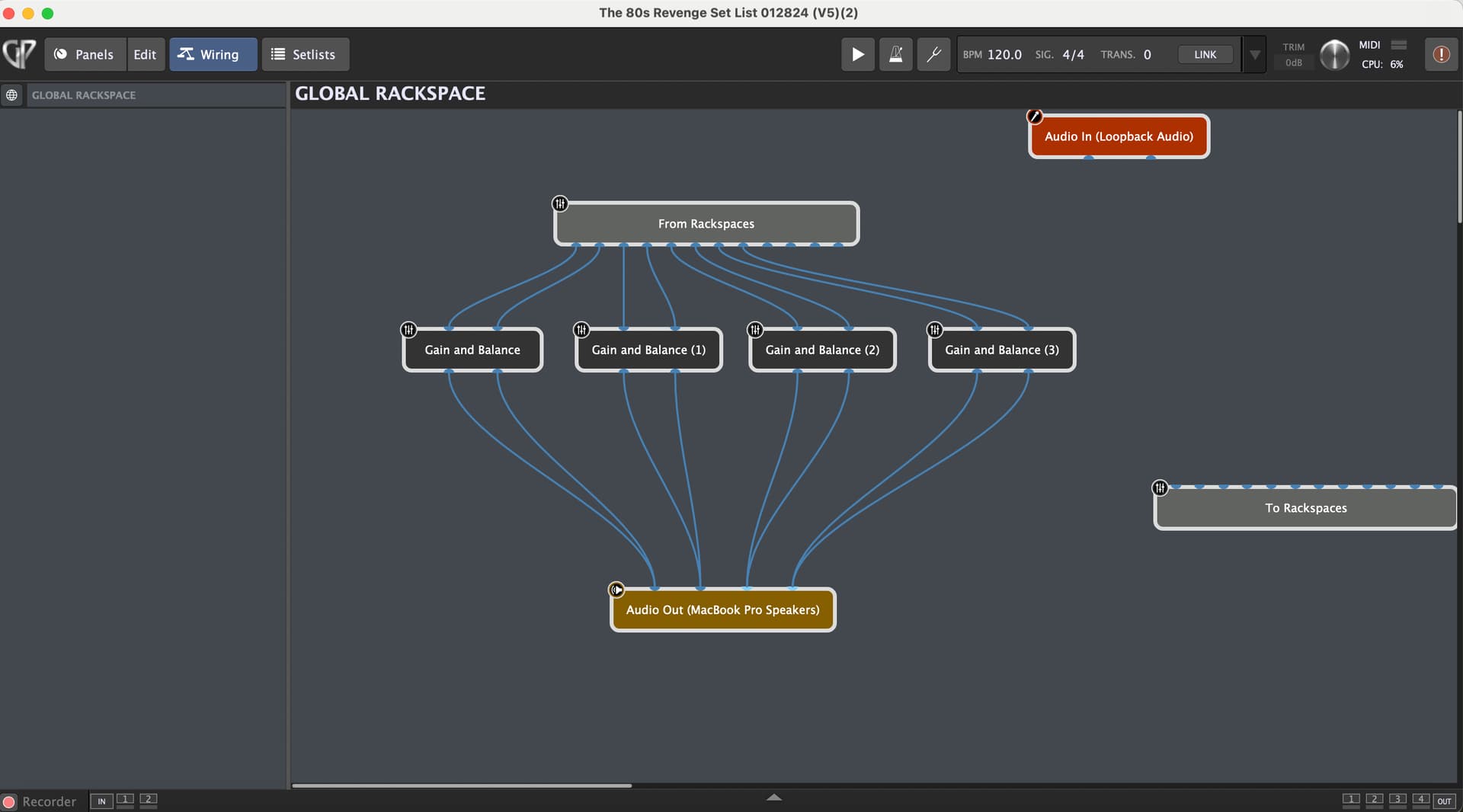Toggle the Recorder red record button
Viewport: 1463px width, 812px height.
click(x=9, y=801)
